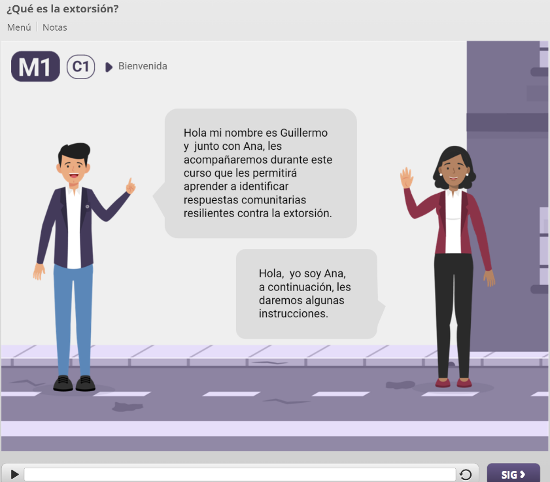The width and height of the screenshot is (550, 482).
Task: Select the Bienvenida section label
Action: pos(143,66)
